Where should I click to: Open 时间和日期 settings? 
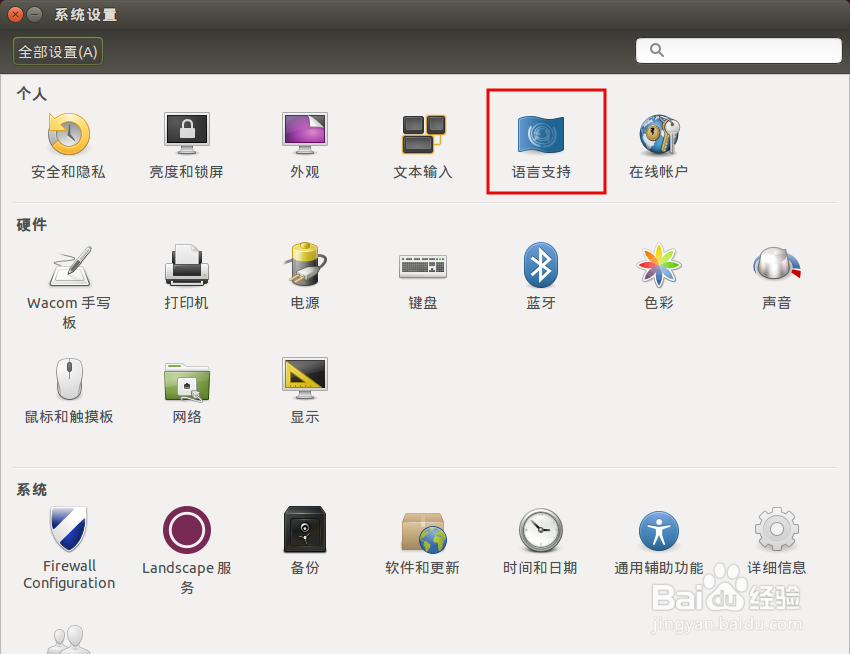(x=540, y=545)
